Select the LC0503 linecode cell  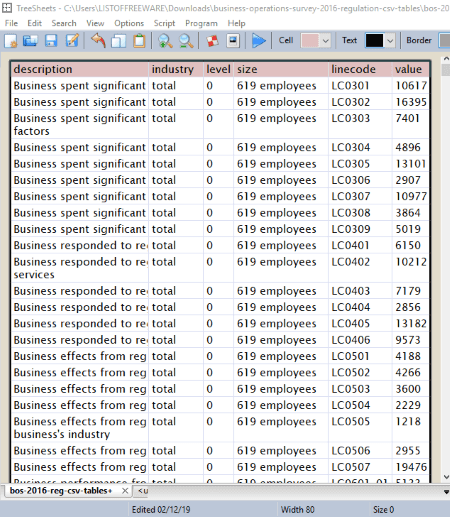click(x=360, y=389)
